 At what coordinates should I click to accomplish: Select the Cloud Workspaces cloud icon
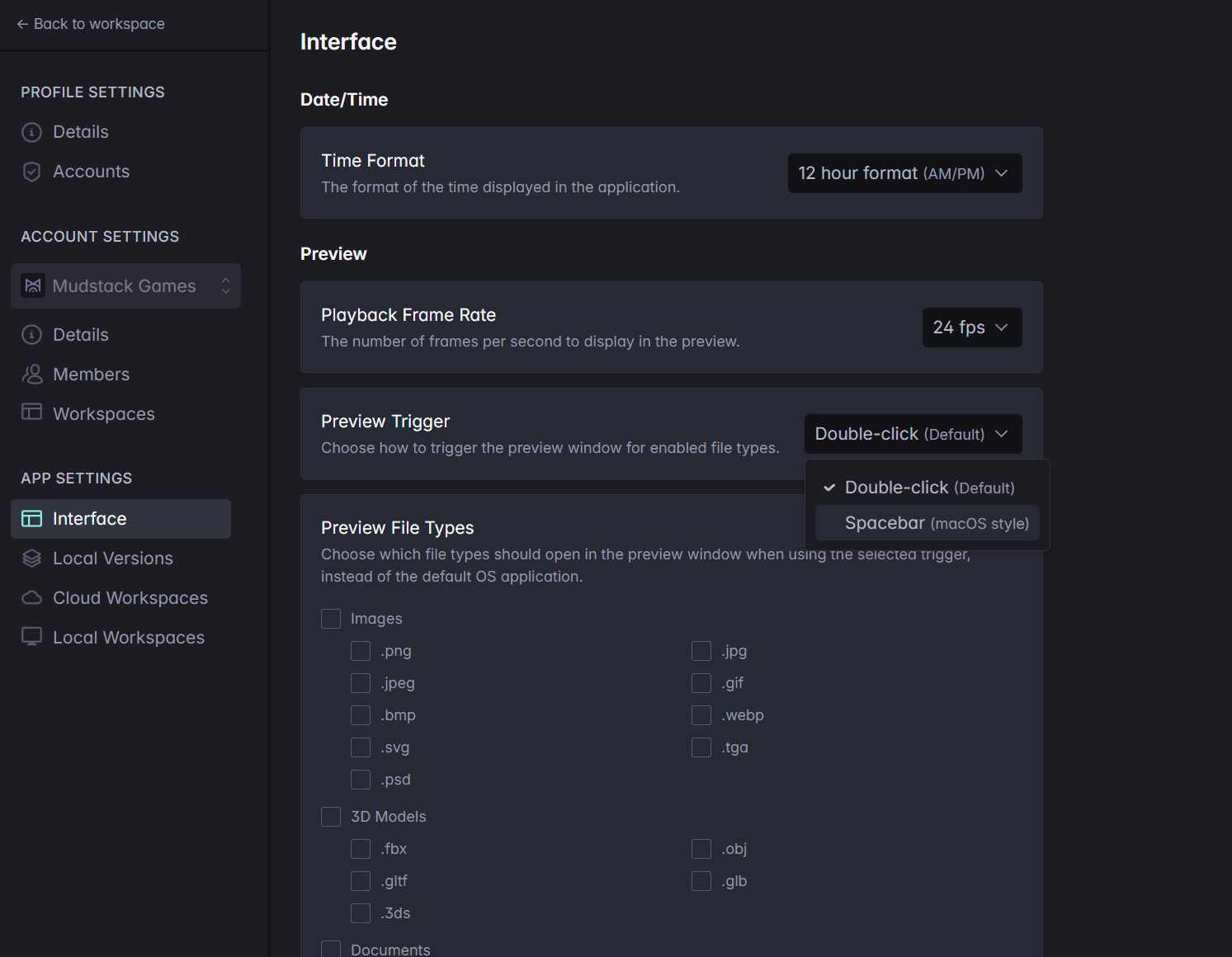click(31, 597)
